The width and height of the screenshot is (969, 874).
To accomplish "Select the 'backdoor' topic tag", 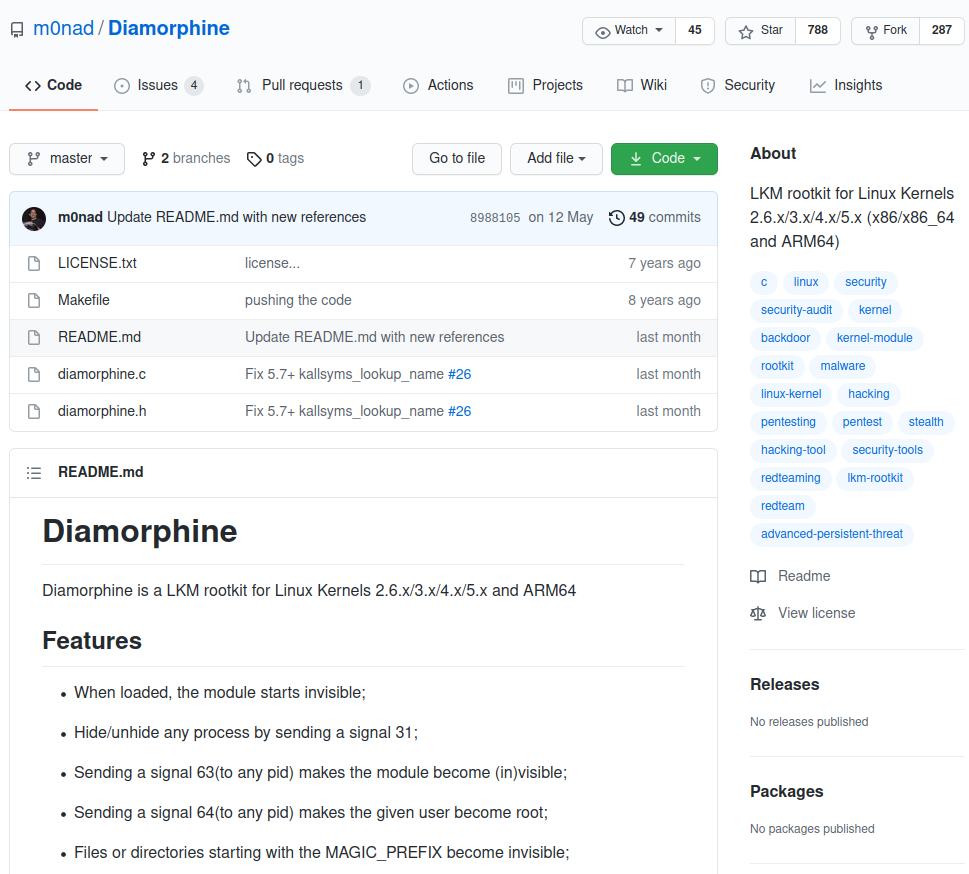I will pos(785,338).
